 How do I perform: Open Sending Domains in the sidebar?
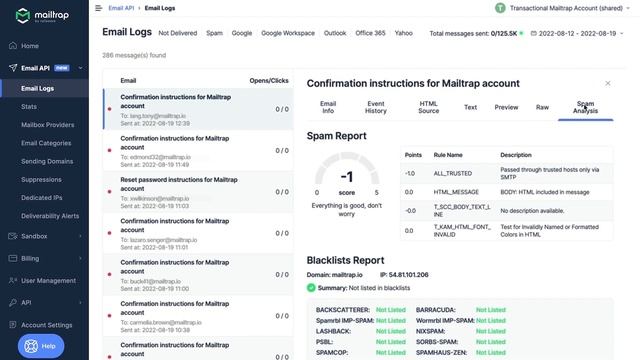pos(47,161)
